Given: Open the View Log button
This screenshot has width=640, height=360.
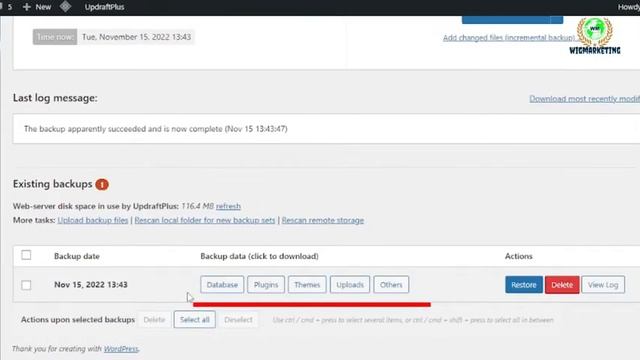Looking at the screenshot, I should click(603, 284).
